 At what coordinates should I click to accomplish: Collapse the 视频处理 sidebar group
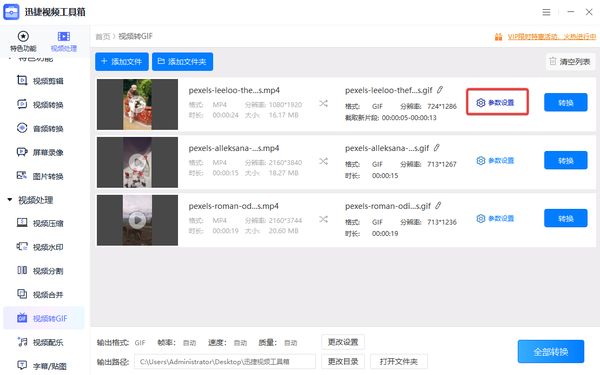[x=10, y=199]
